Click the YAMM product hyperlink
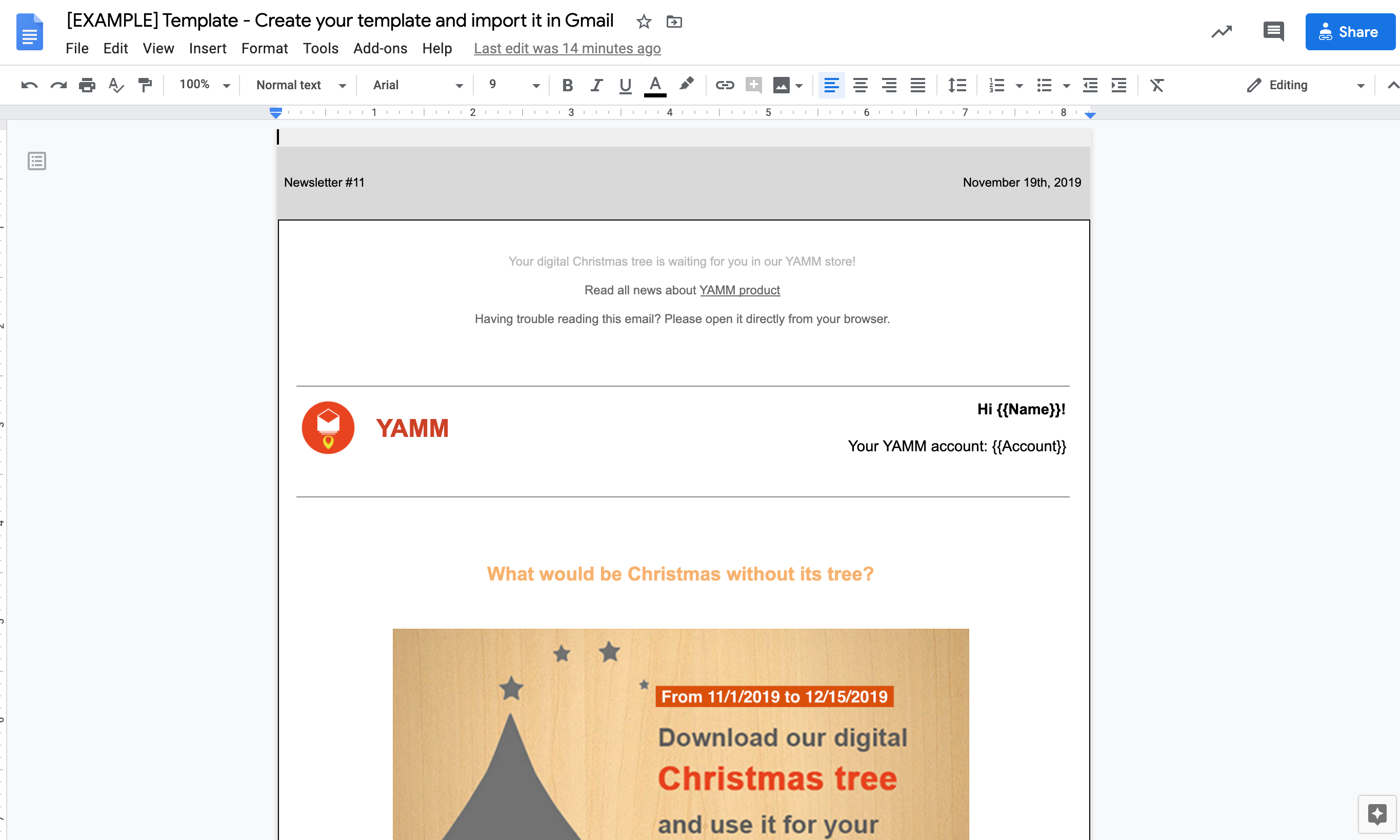The height and width of the screenshot is (840, 1400). pos(739,289)
